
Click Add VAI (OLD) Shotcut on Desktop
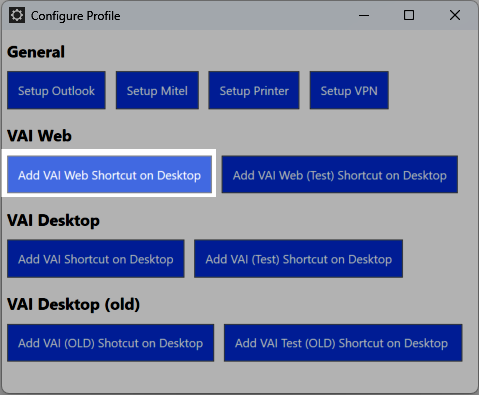coord(110,343)
